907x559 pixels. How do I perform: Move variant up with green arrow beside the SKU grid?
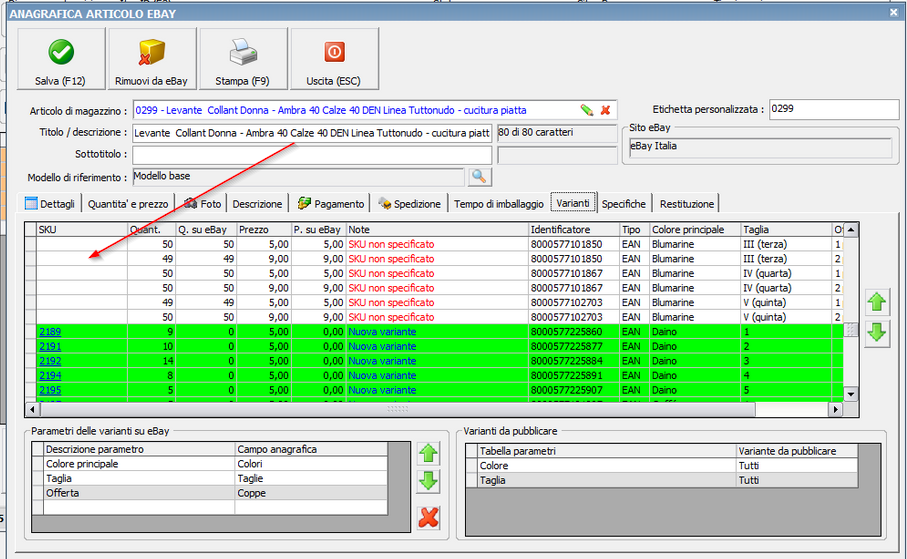(x=877, y=302)
